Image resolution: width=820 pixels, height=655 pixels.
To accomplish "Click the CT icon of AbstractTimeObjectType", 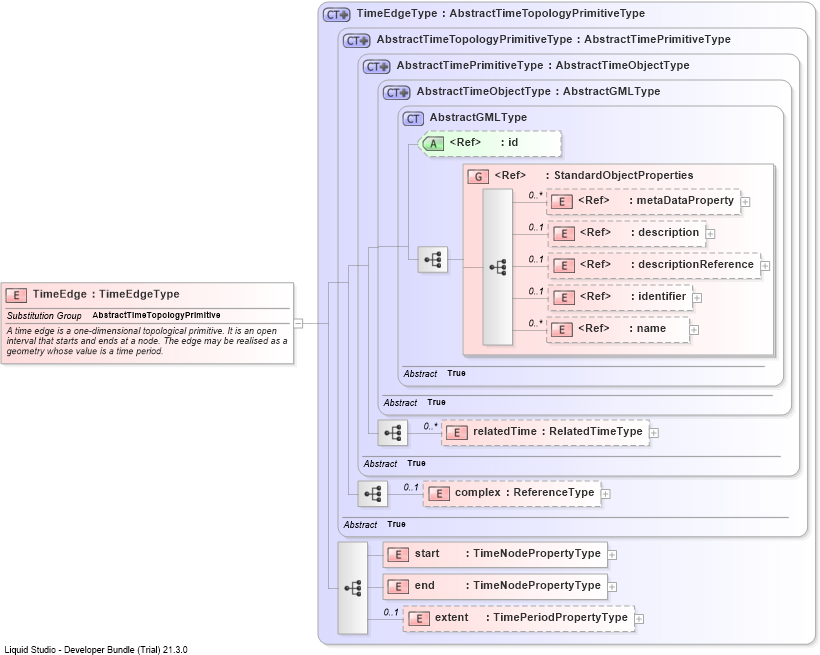I will tap(396, 93).
